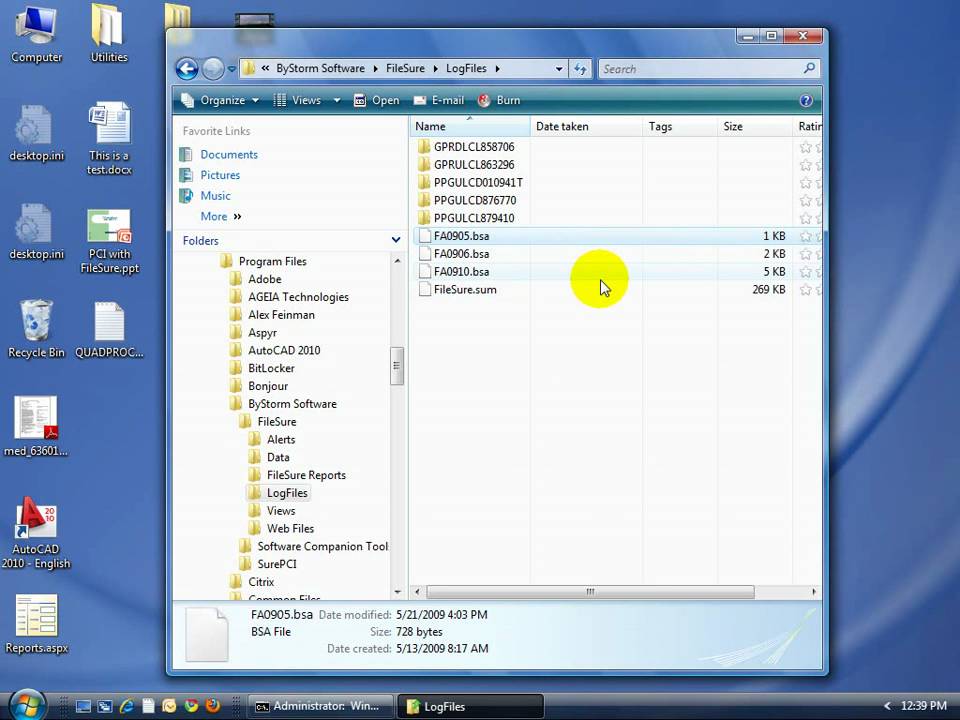Open Explorer help question mark icon
960x720 pixels.
pyautogui.click(x=806, y=100)
